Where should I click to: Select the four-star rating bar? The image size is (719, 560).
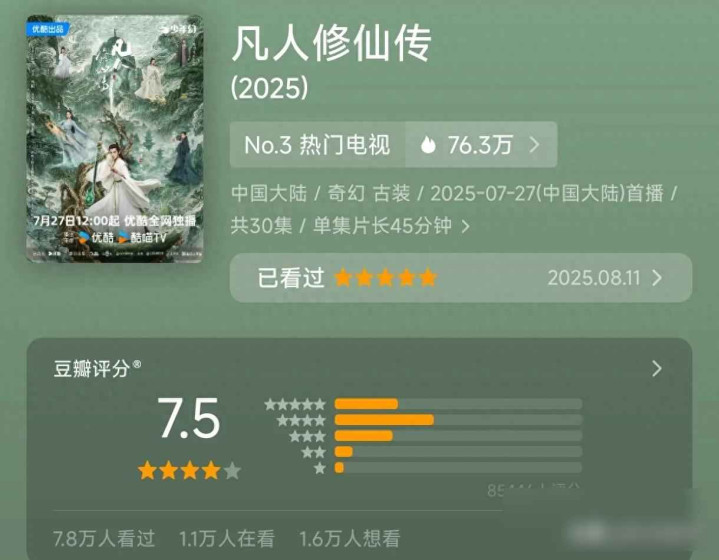(x=459, y=420)
